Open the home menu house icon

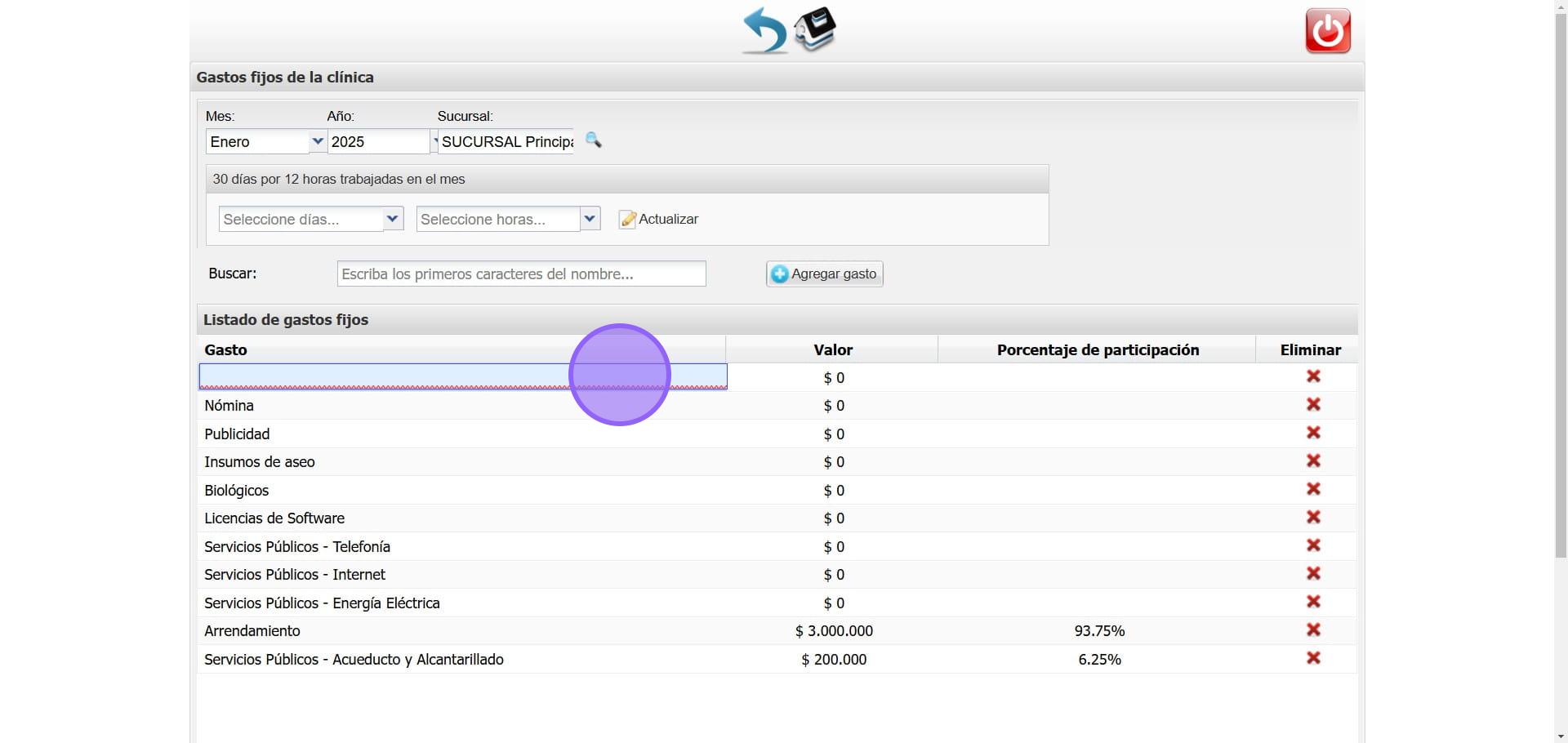click(815, 29)
